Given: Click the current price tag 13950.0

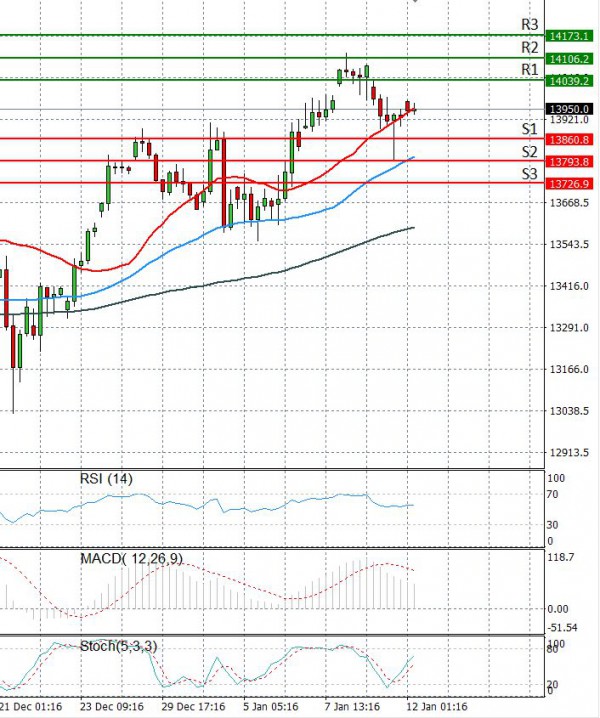Looking at the screenshot, I should pos(569,109).
